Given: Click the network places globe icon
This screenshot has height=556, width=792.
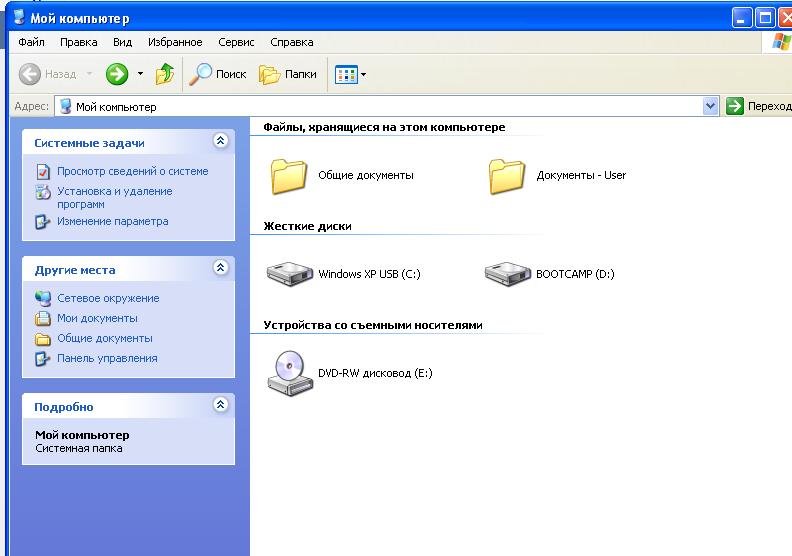Looking at the screenshot, I should click(43, 298).
